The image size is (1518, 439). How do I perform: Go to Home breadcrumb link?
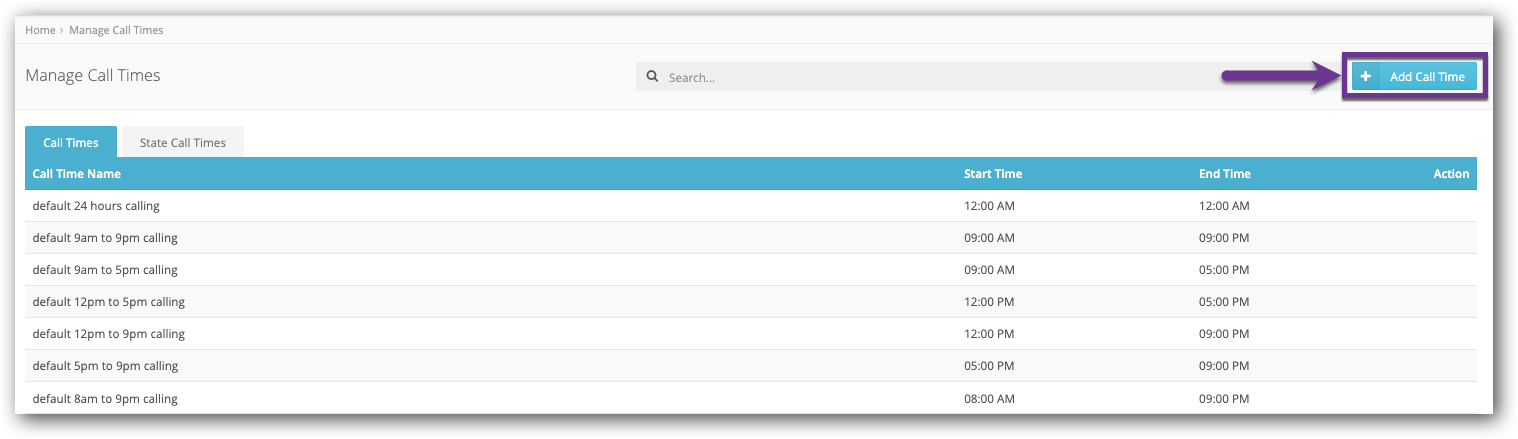(40, 30)
